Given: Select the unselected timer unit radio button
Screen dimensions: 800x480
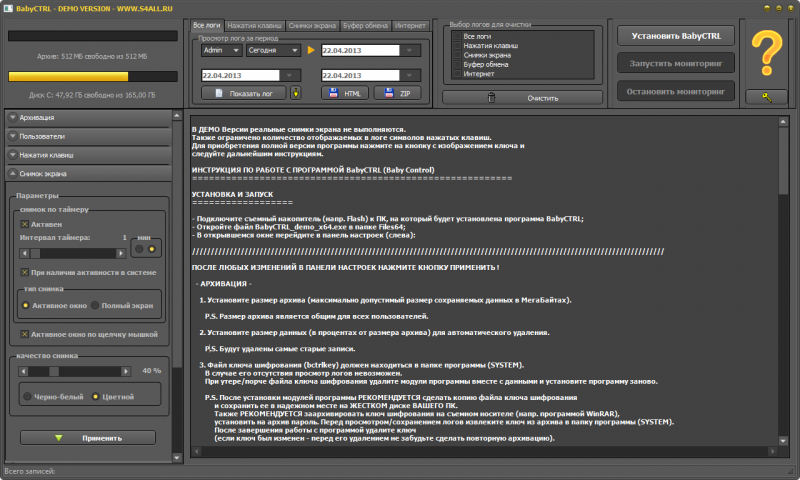Looking at the screenshot, I should pyautogui.click(x=139, y=249).
